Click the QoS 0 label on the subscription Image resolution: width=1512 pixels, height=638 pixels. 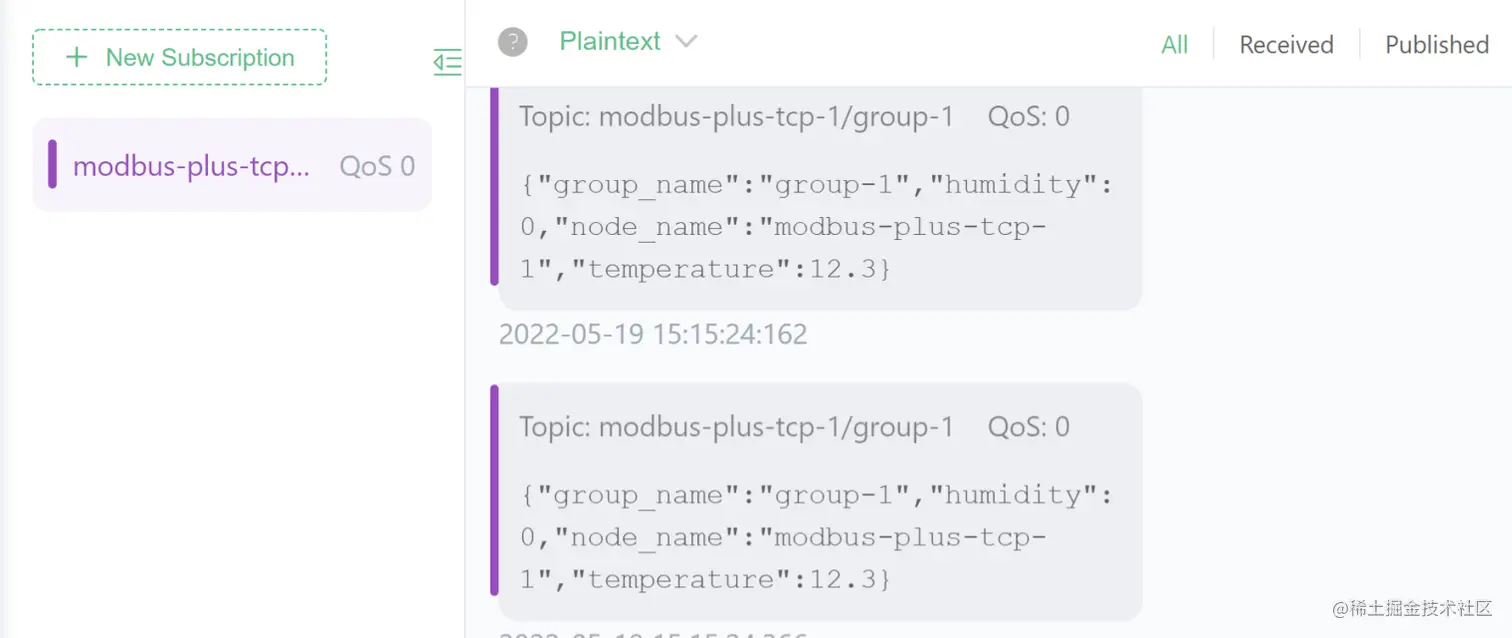pyautogui.click(x=377, y=165)
